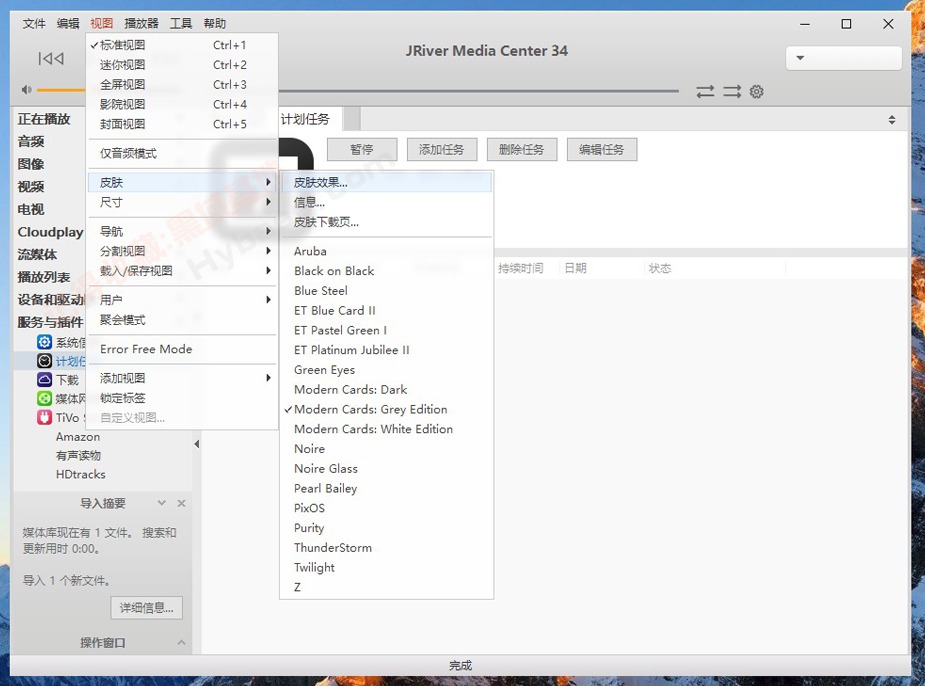The image size is (925, 686).
Task: Select HDtracks in the sidebar
Action: (81, 474)
